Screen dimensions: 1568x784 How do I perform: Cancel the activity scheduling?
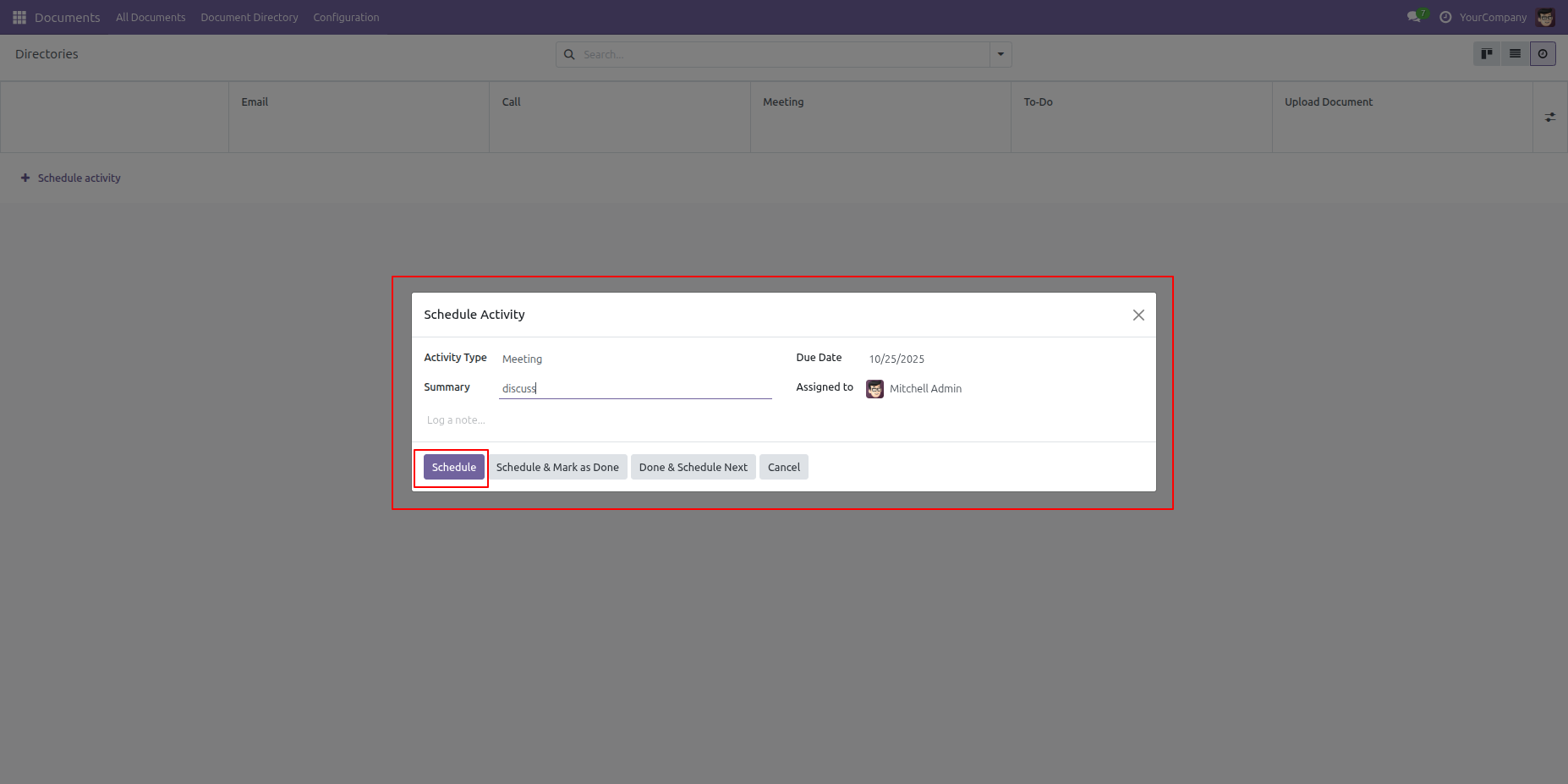point(783,467)
